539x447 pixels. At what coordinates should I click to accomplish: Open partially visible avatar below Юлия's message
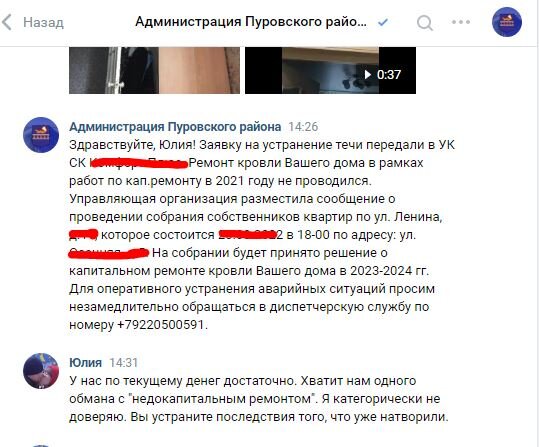(41, 446)
